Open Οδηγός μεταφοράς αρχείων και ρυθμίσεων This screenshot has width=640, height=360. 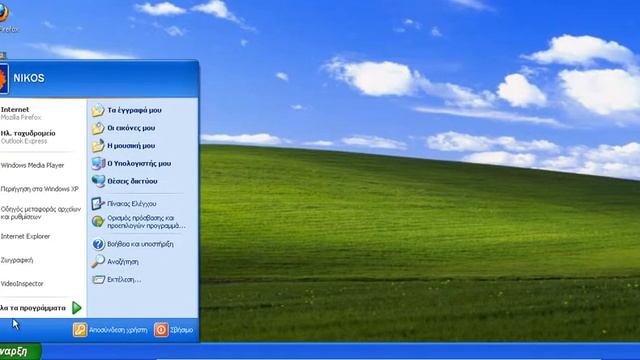41,213
